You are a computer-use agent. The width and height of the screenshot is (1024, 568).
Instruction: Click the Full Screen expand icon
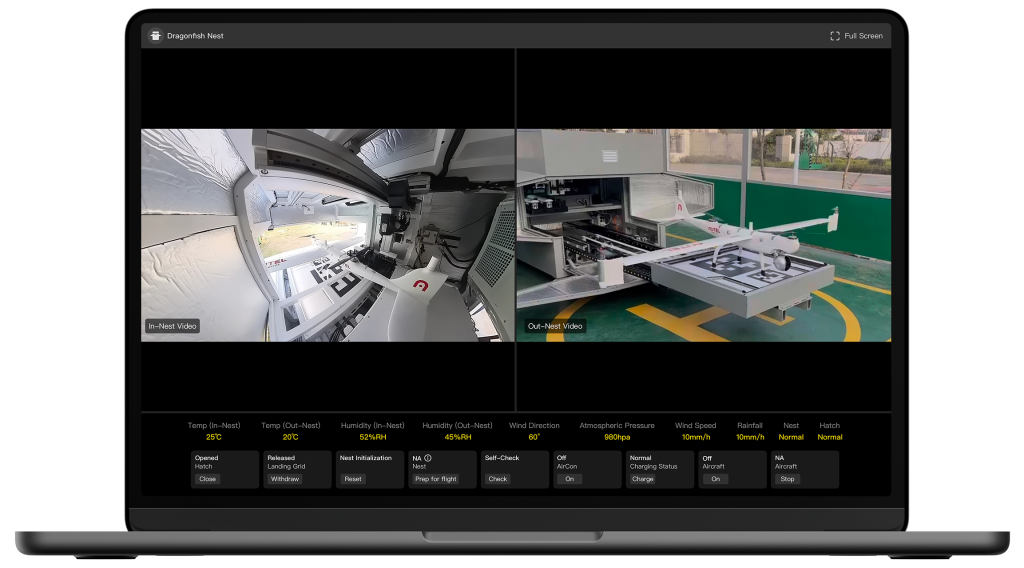tap(835, 36)
